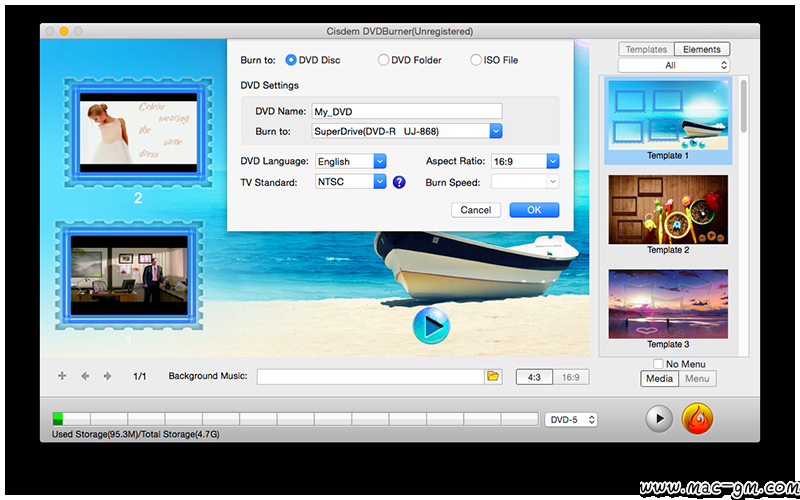Click the DVD Name input field
800x500 pixels.
407,111
